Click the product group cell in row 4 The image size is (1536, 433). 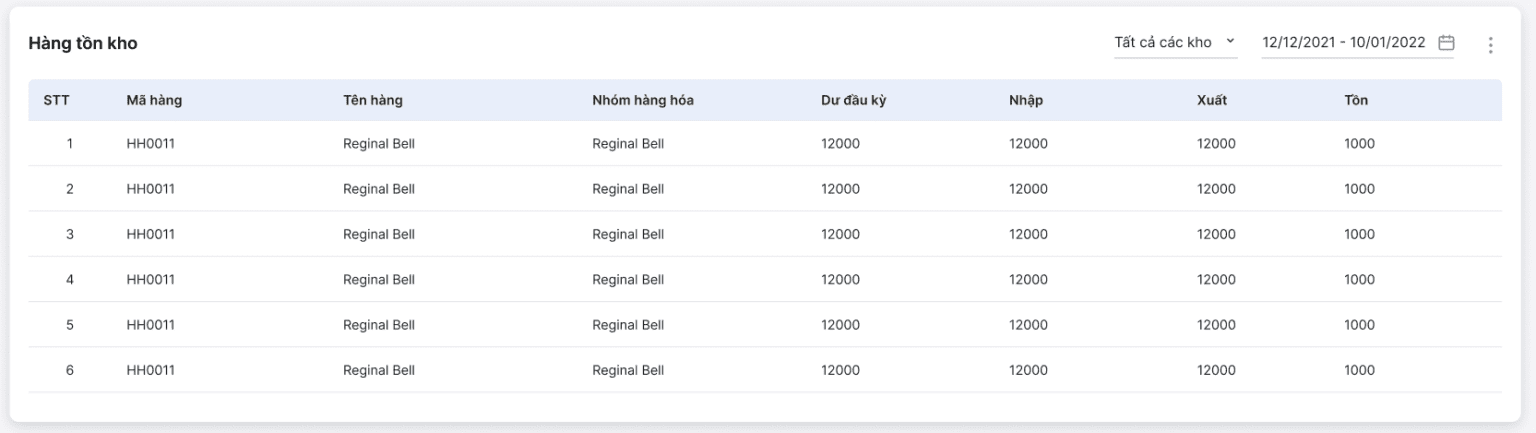coord(628,280)
